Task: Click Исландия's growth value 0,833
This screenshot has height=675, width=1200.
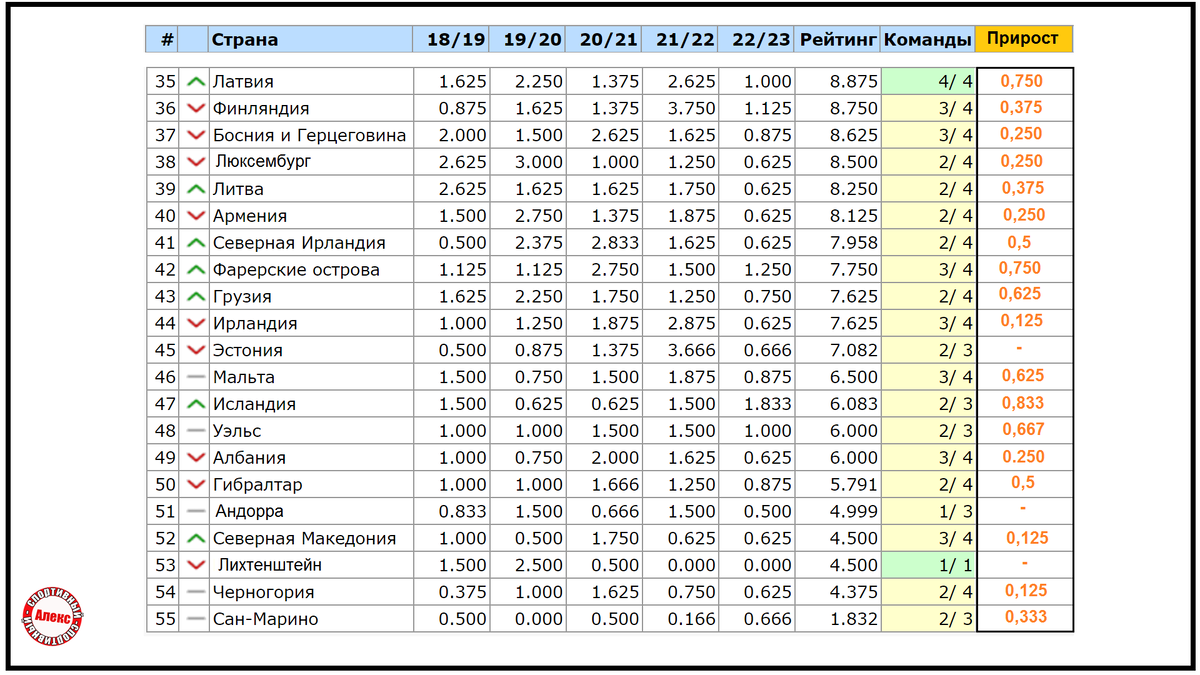Action: tap(1022, 403)
